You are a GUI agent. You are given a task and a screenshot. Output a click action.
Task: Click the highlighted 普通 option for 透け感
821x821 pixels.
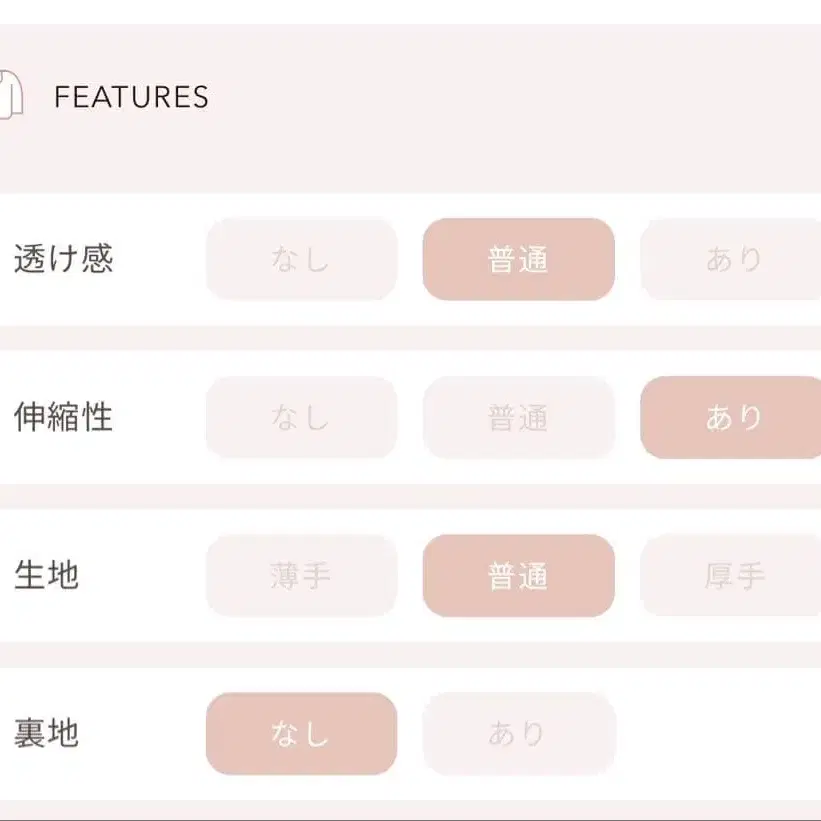pos(518,259)
